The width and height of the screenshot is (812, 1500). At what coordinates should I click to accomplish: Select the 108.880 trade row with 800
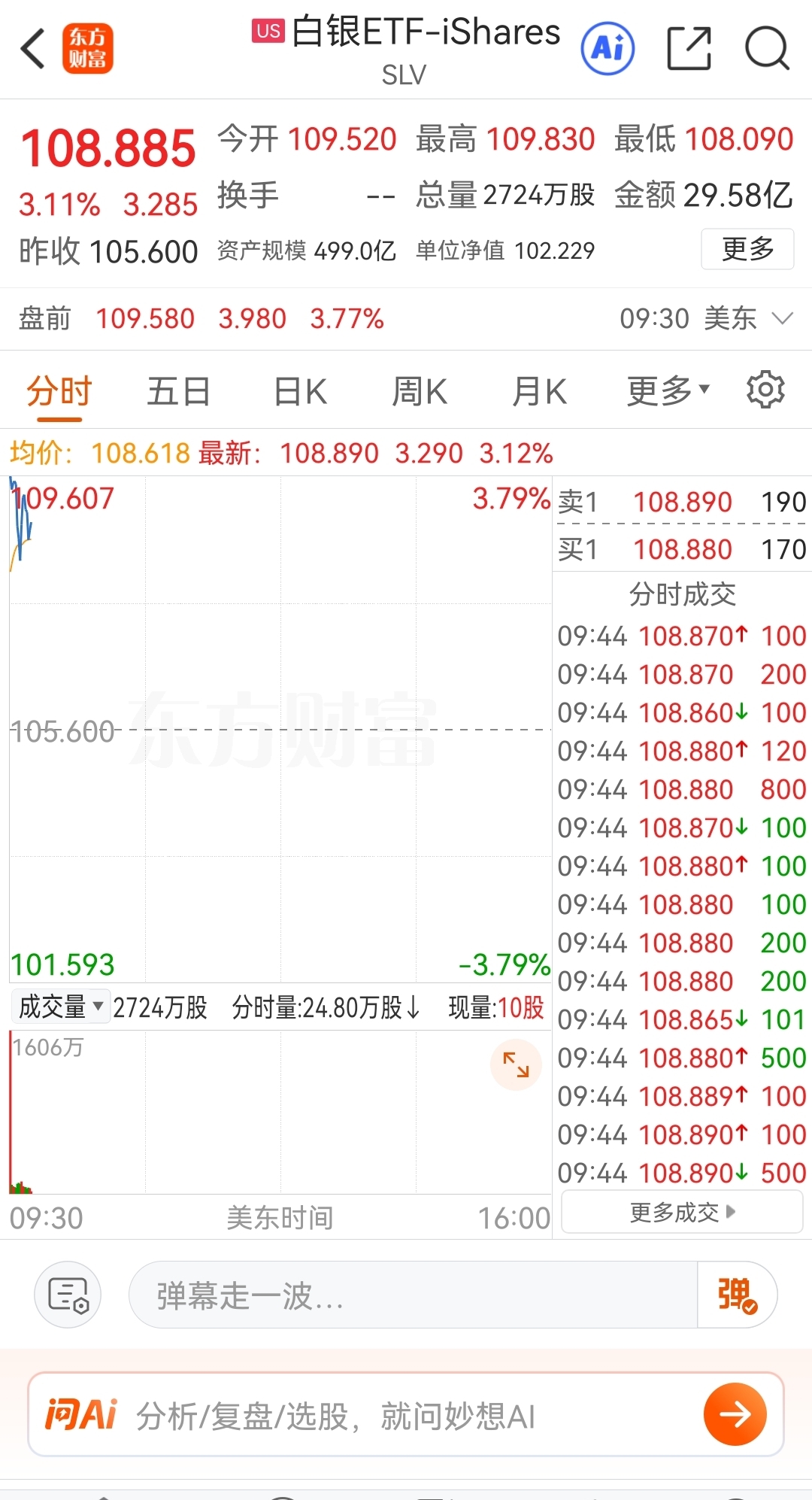click(x=682, y=789)
